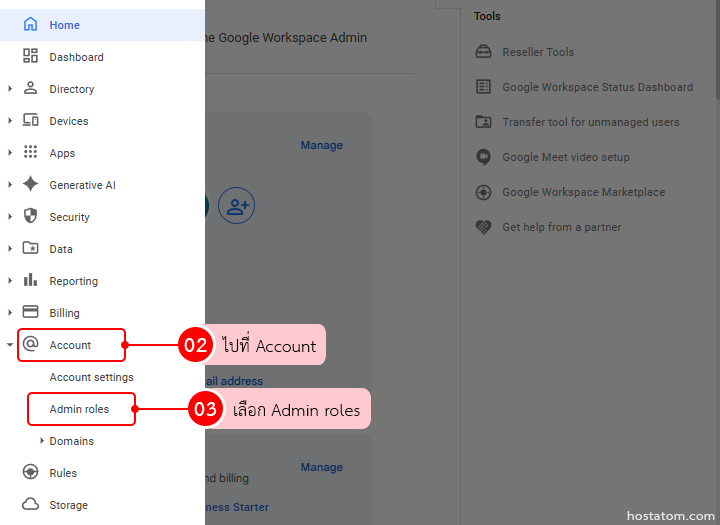Click the Generative AI sparkle icon
Viewport: 720px width, 525px height.
(30, 184)
